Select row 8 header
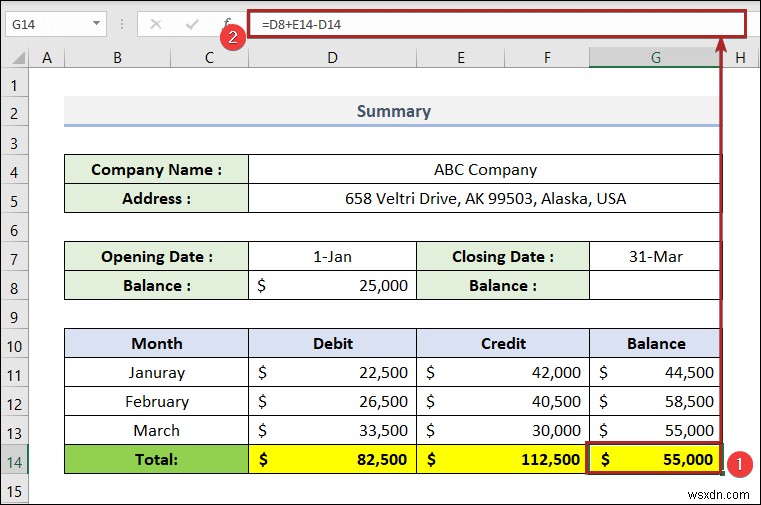Viewport: 761px width, 505px height. click(x=14, y=286)
